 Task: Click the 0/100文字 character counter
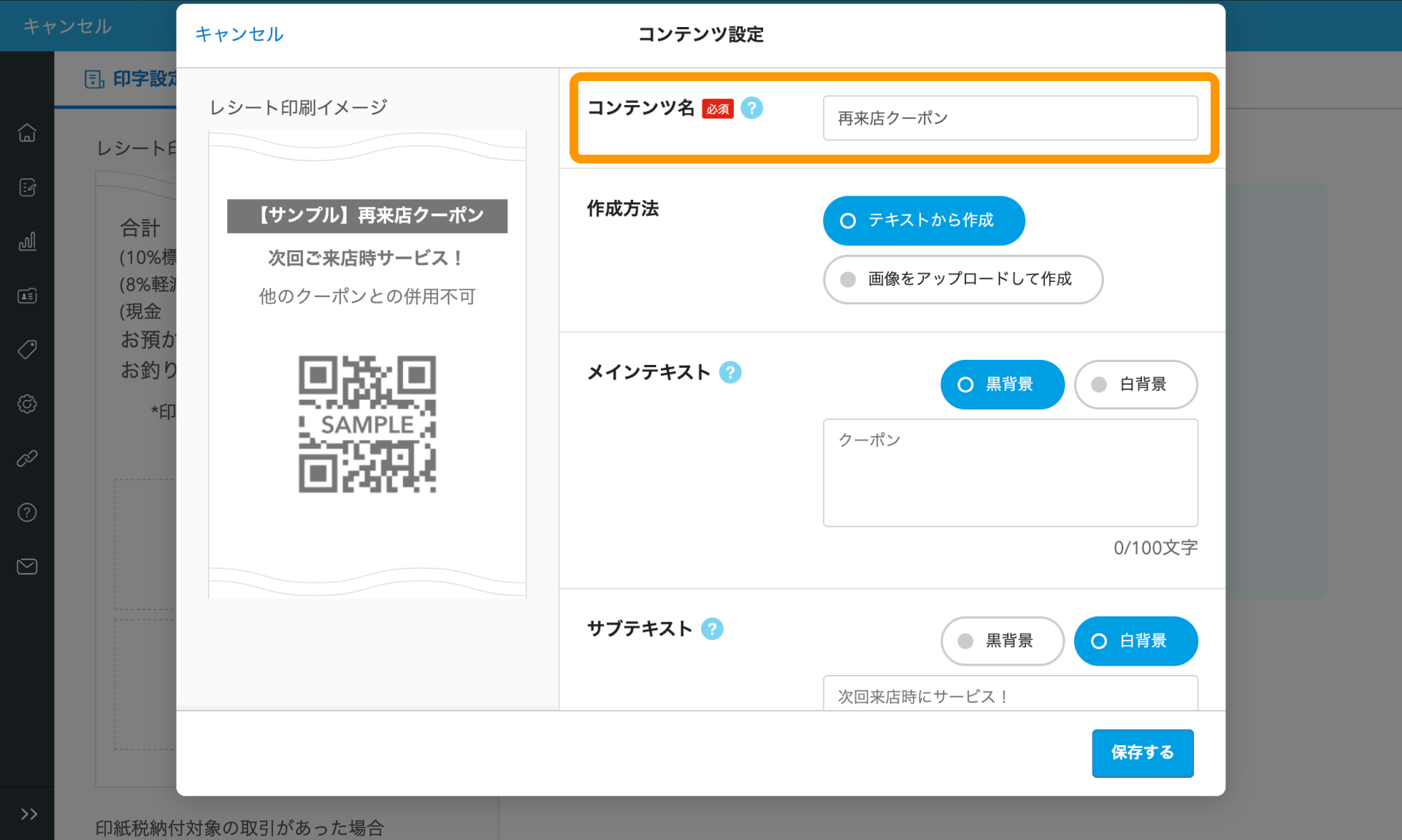[1155, 547]
